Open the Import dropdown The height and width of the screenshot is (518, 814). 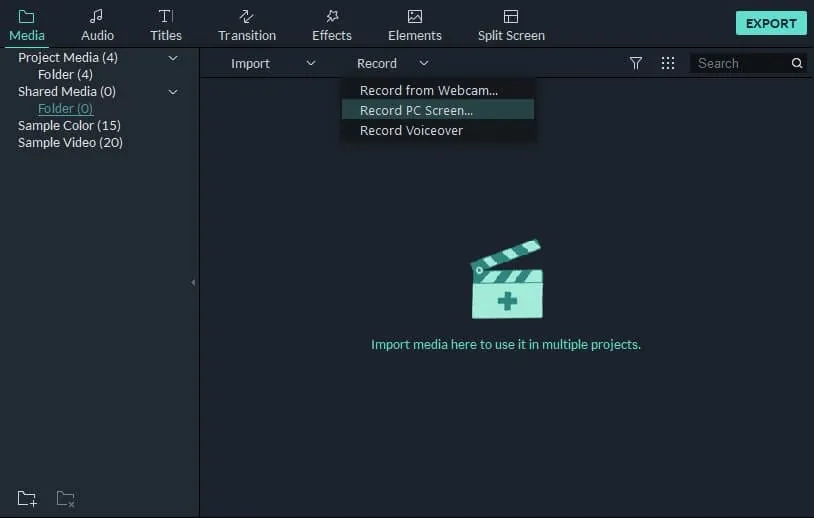click(272, 63)
